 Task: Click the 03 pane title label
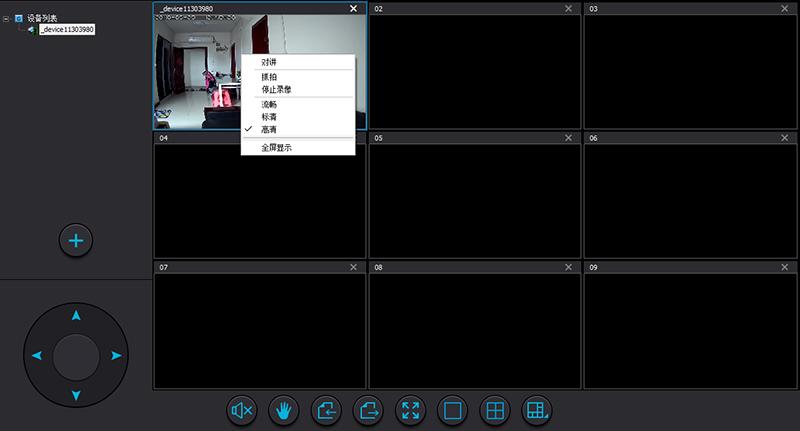(x=593, y=9)
